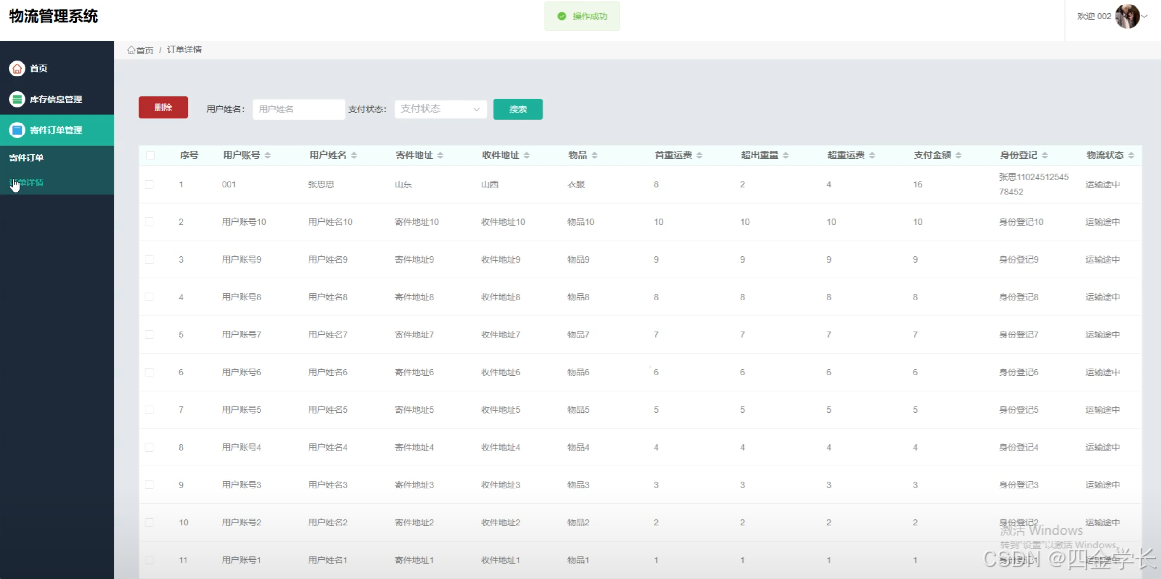The height and width of the screenshot is (579, 1161).
Task: Click the identity cell 张思1102451254578452
Action: (x=1034, y=184)
